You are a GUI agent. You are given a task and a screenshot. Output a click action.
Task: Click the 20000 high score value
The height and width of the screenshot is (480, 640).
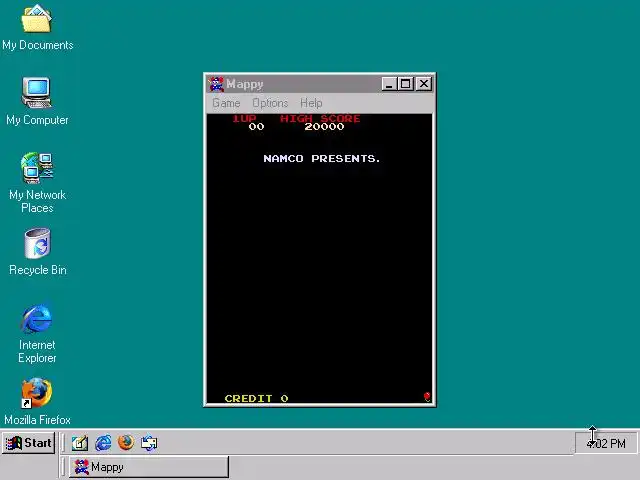click(324, 127)
